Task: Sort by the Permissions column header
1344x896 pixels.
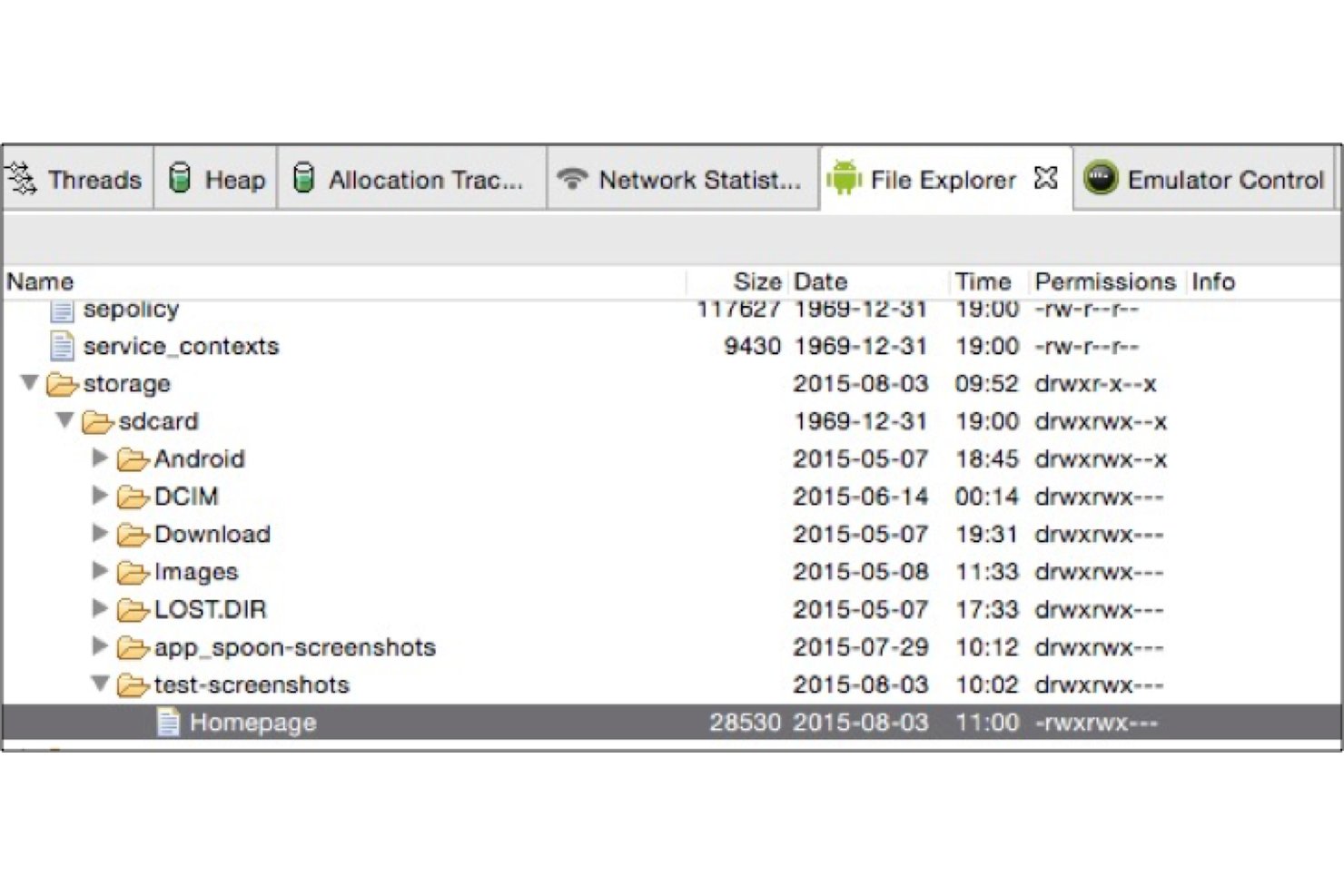Action: [1105, 281]
